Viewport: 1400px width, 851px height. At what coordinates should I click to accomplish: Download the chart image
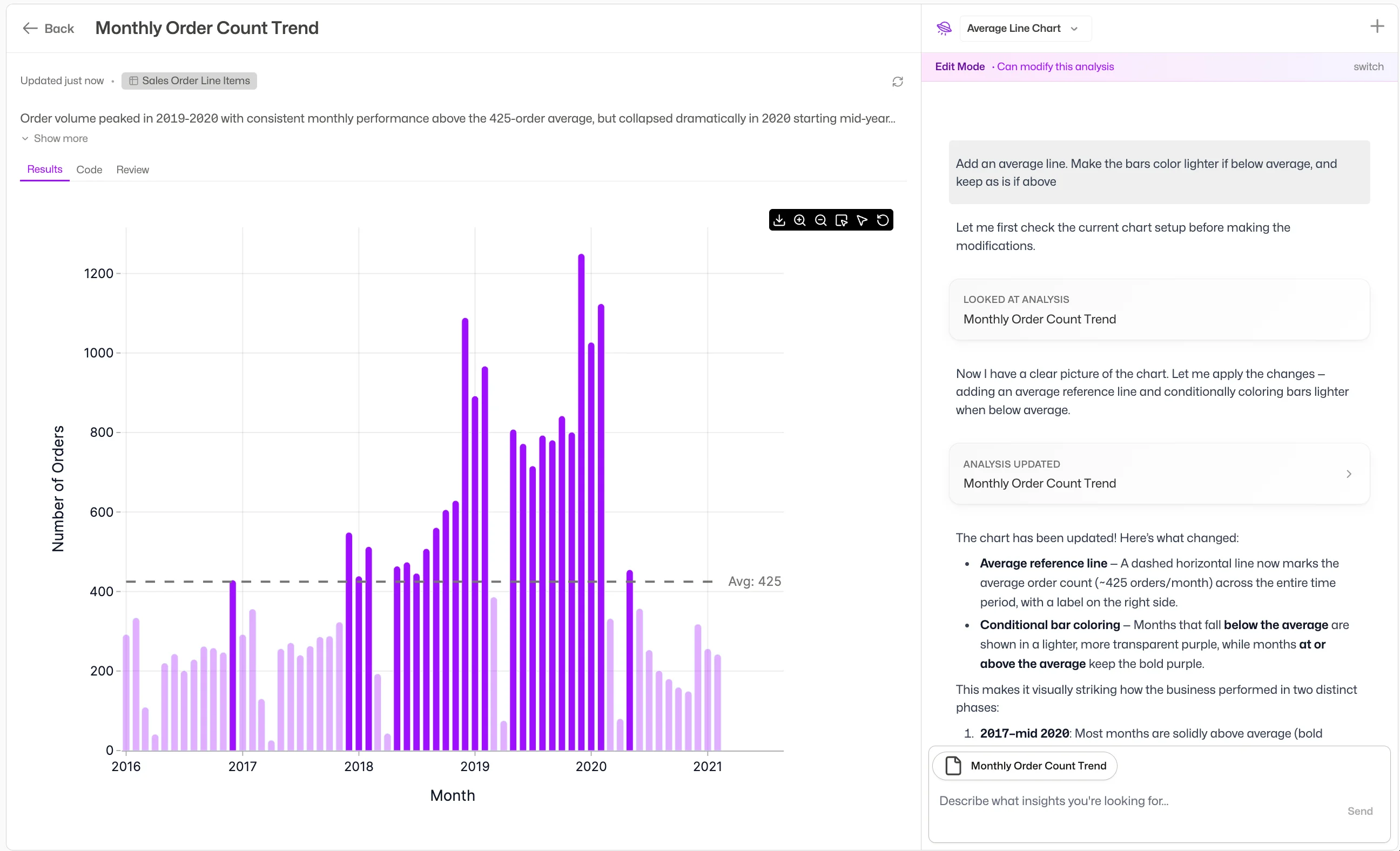(x=779, y=220)
